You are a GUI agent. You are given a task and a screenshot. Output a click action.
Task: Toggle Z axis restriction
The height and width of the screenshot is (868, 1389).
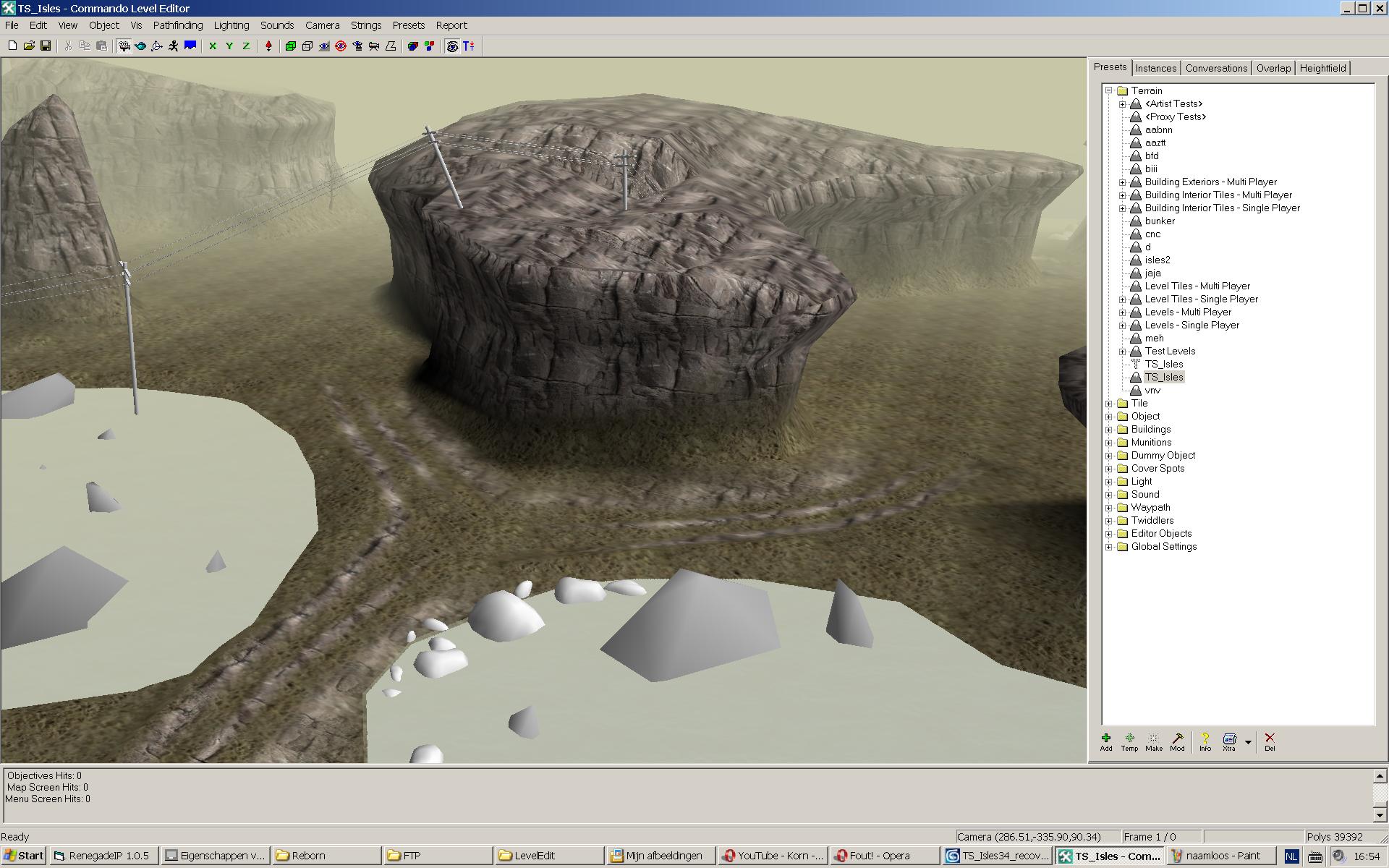(x=246, y=46)
